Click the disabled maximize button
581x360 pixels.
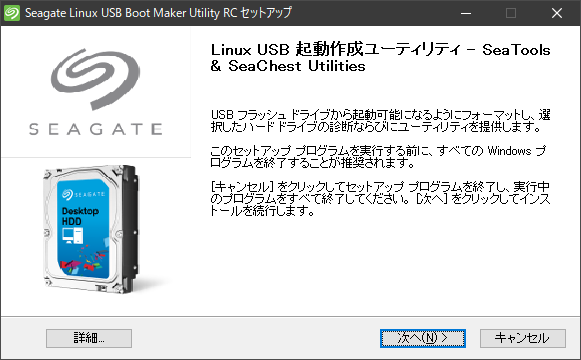511,13
